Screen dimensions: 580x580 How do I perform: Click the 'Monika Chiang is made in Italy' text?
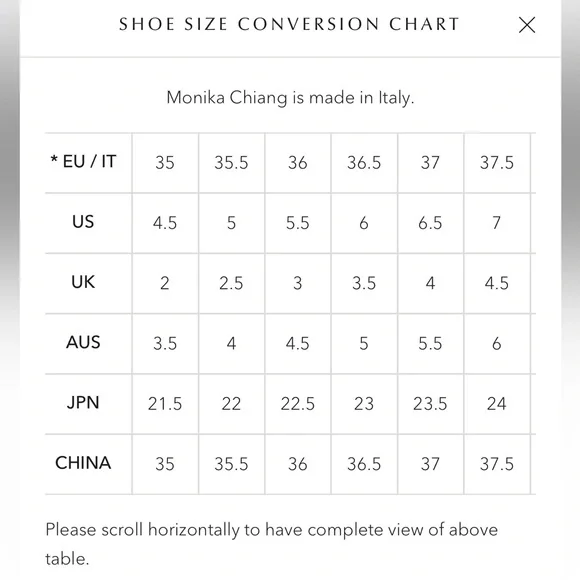pos(290,98)
